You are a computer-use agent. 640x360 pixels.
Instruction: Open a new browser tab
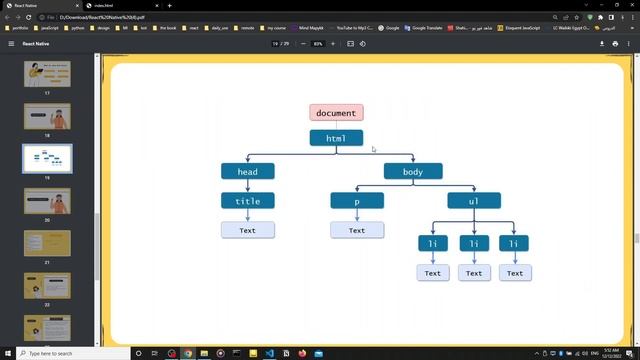169,6
